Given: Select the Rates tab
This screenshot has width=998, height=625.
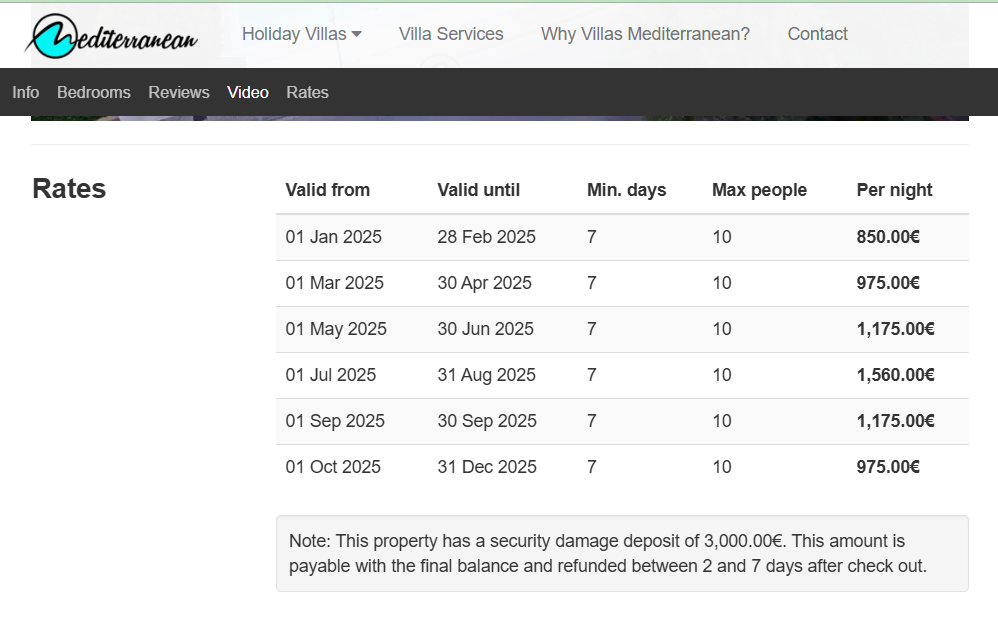Looking at the screenshot, I should pos(307,92).
